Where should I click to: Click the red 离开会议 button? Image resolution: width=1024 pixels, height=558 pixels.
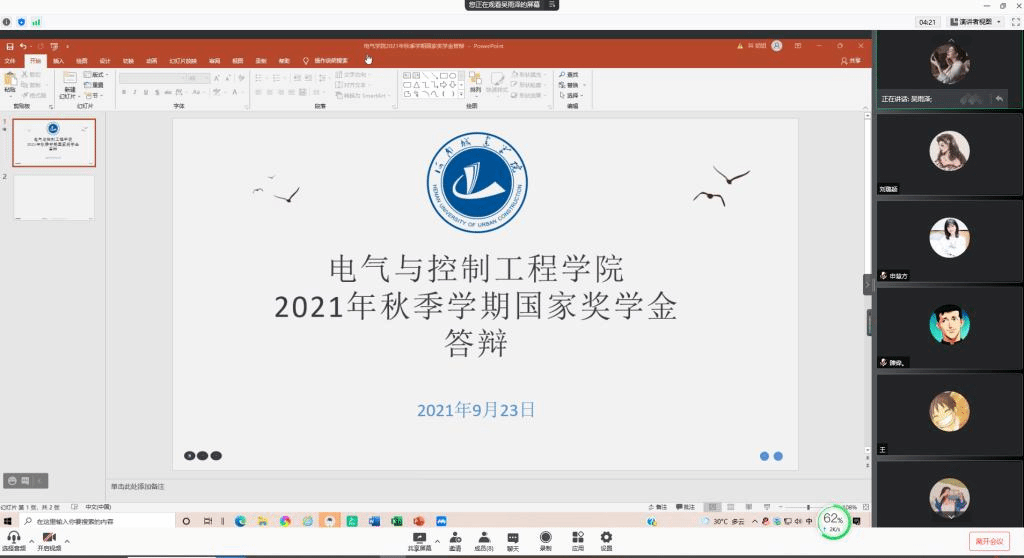[988, 541]
